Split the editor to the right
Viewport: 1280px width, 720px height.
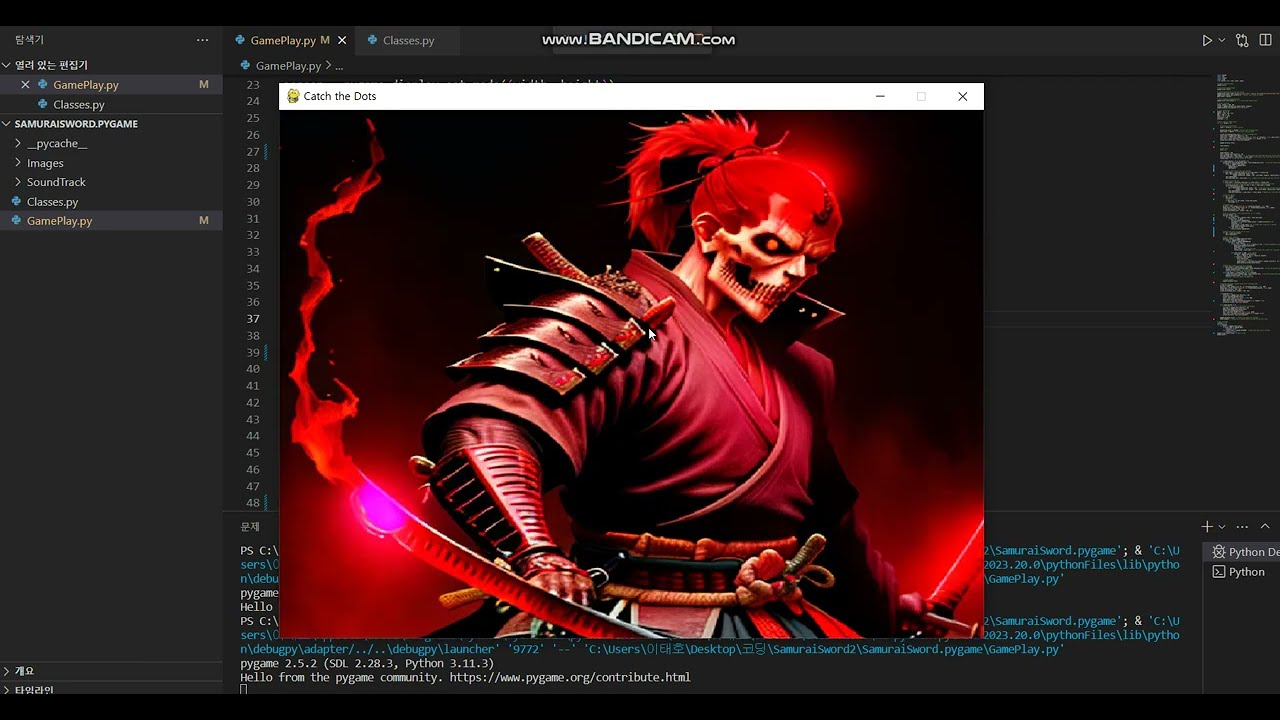pyautogui.click(x=1265, y=41)
